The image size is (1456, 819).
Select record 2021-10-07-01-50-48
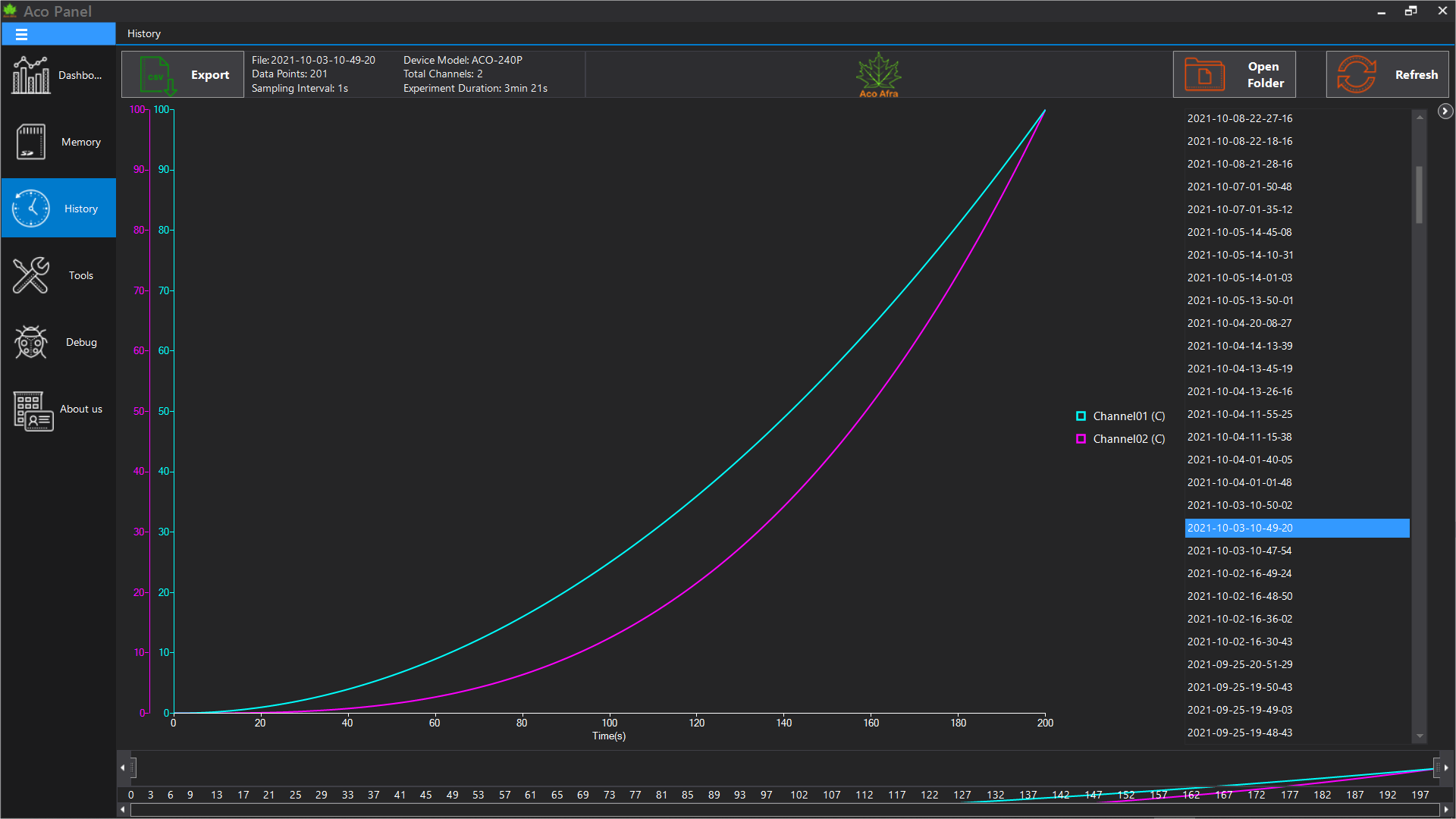coord(1297,187)
